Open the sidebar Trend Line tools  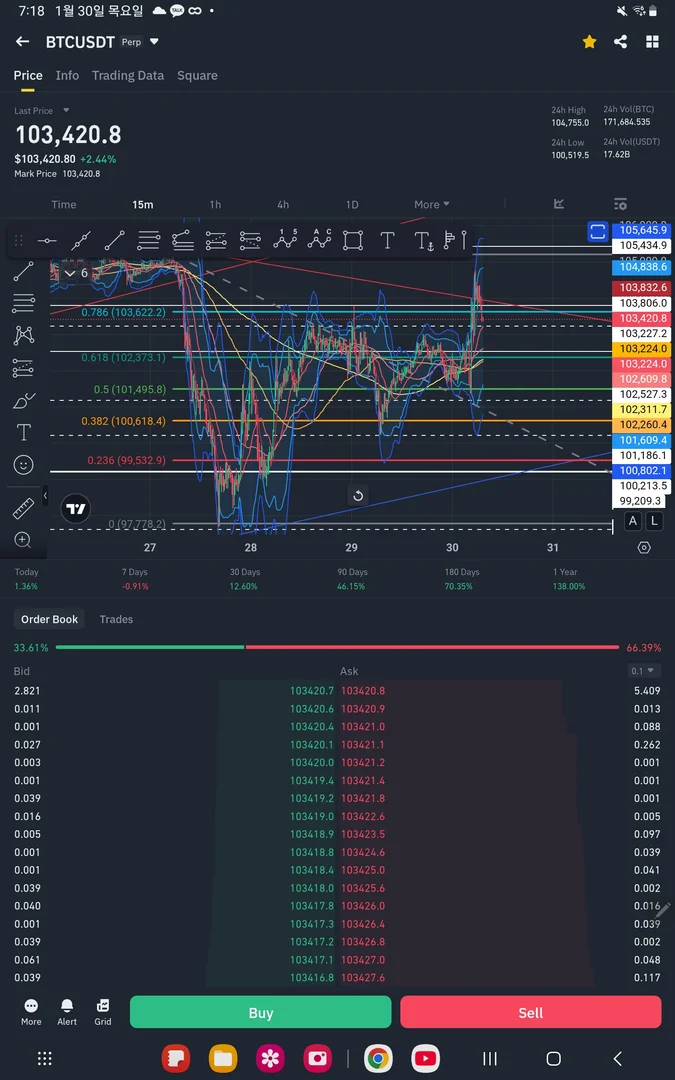pyautogui.click(x=23, y=271)
